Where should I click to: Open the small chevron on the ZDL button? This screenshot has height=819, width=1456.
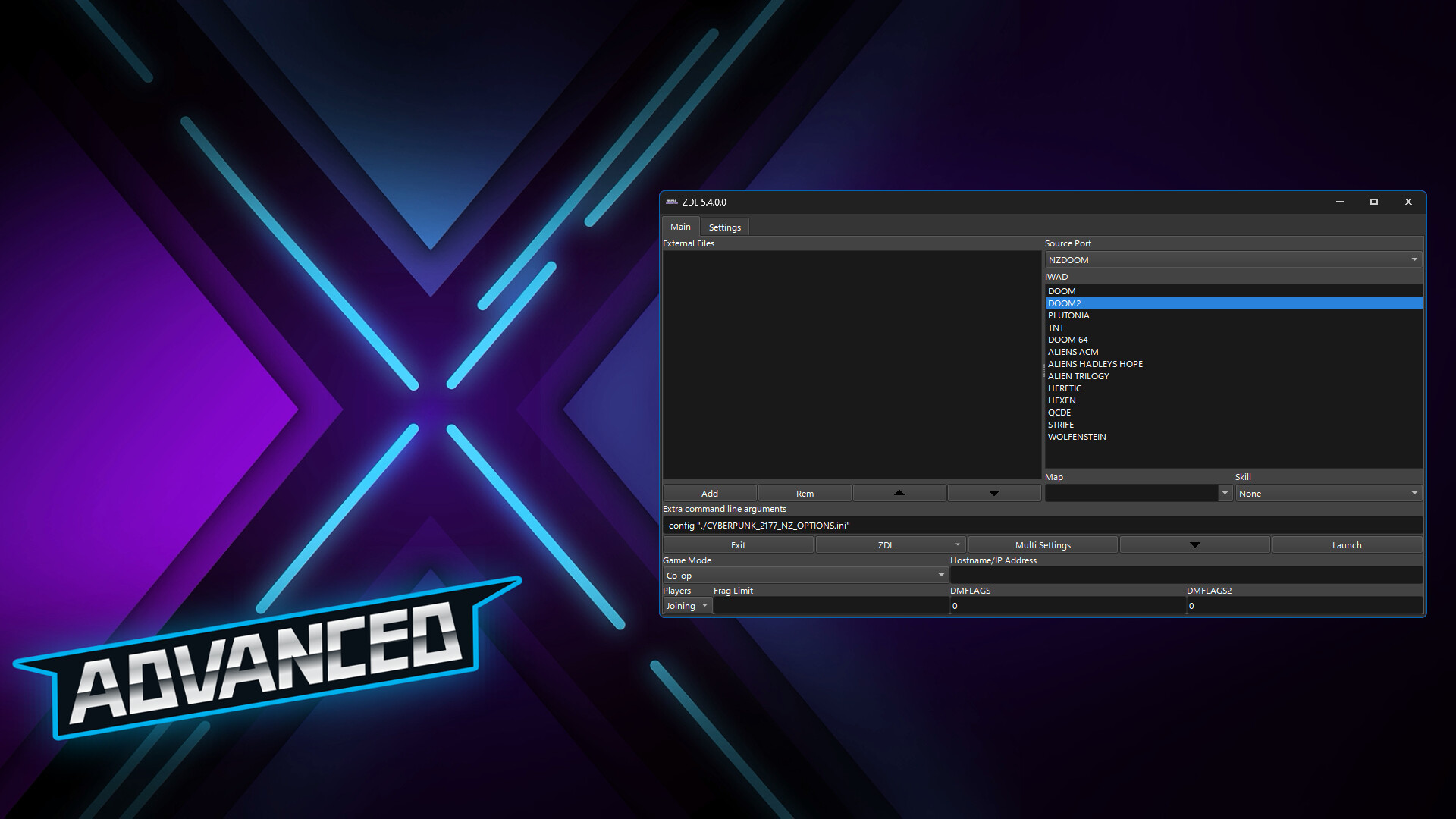point(957,544)
